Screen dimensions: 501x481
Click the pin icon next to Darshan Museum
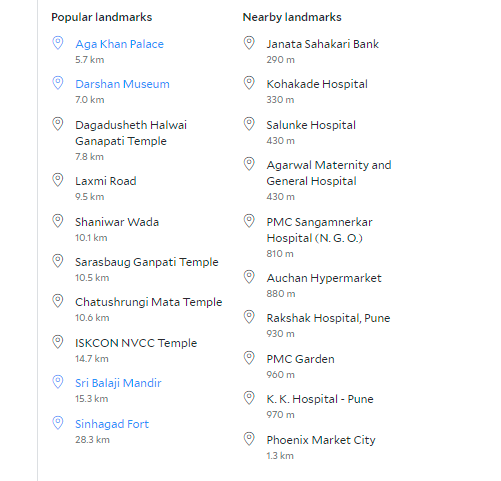coord(58,83)
